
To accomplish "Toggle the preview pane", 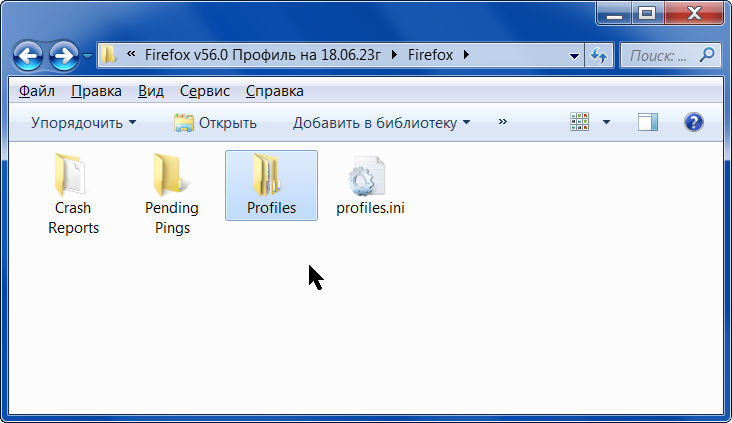I will pos(648,122).
